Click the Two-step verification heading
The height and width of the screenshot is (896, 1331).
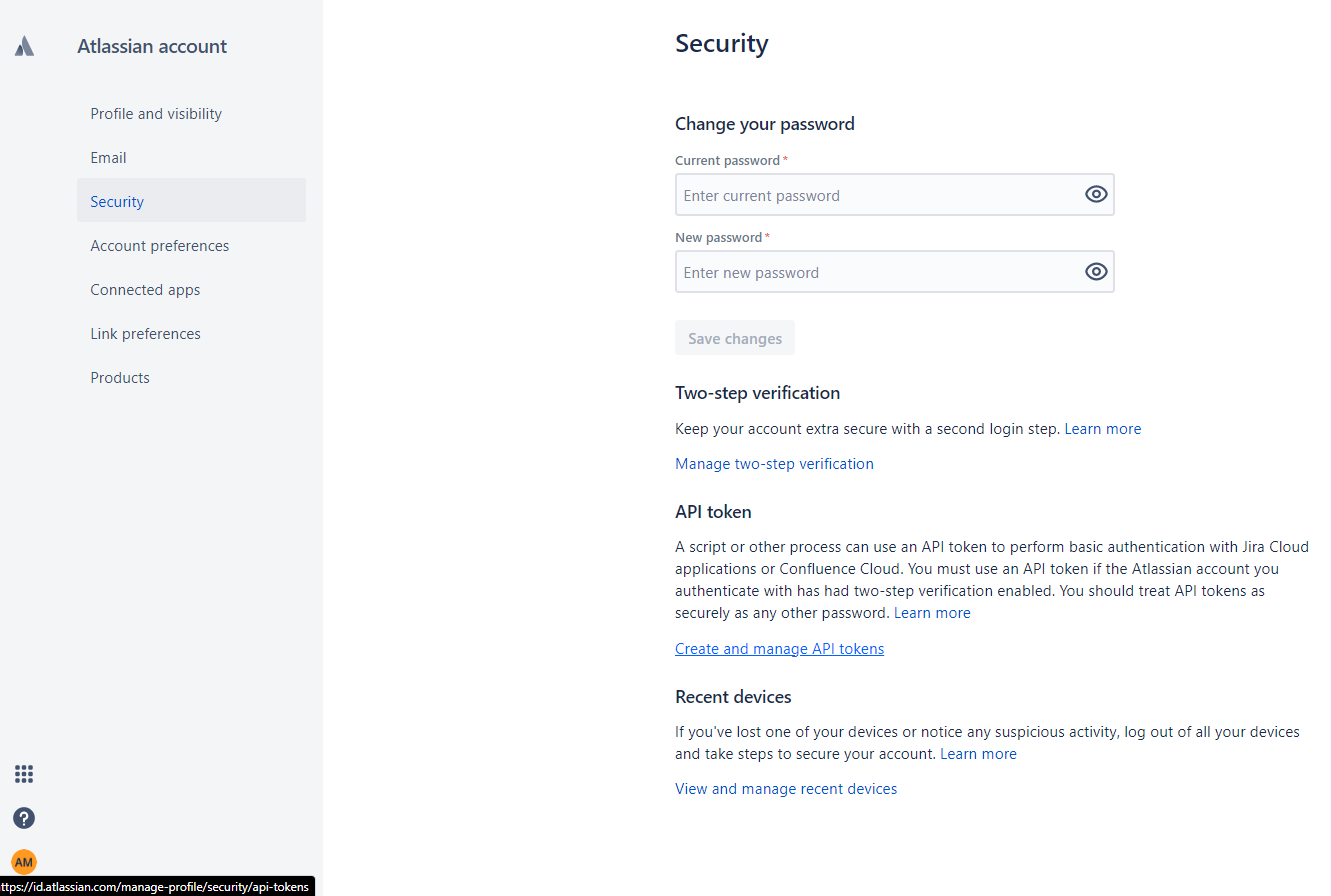point(757,393)
